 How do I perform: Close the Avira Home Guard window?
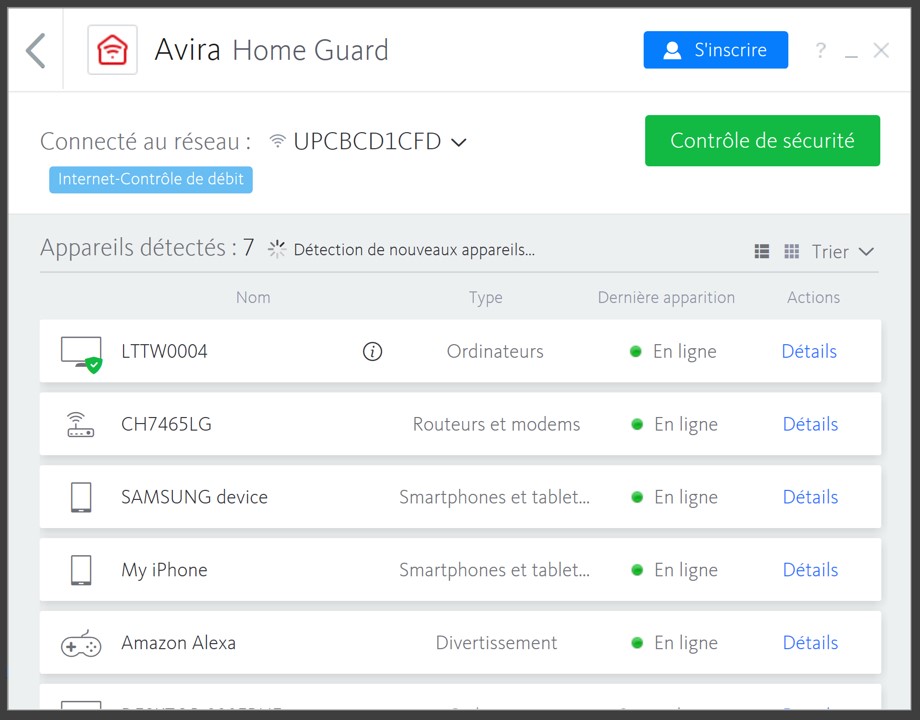[x=881, y=50]
